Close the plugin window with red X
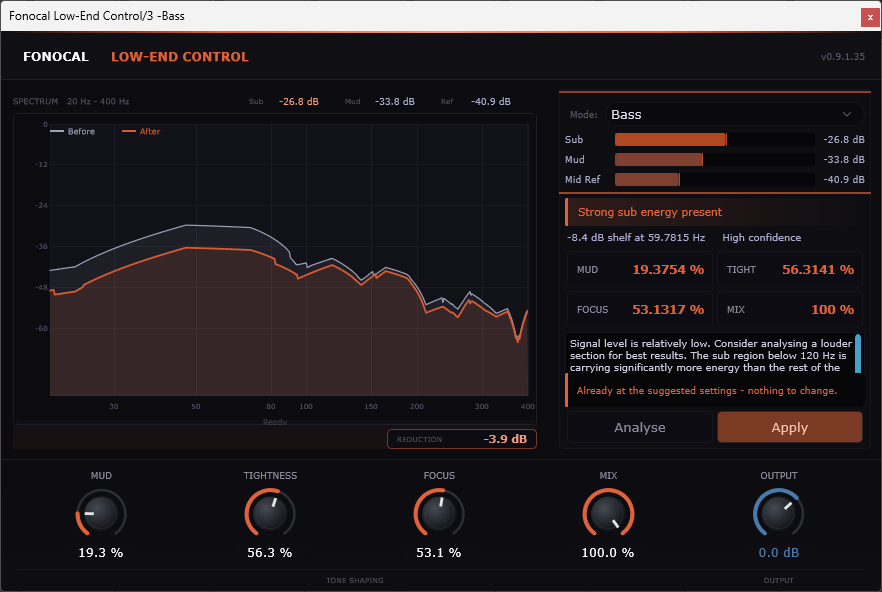Image resolution: width=882 pixels, height=592 pixels. coord(870,17)
